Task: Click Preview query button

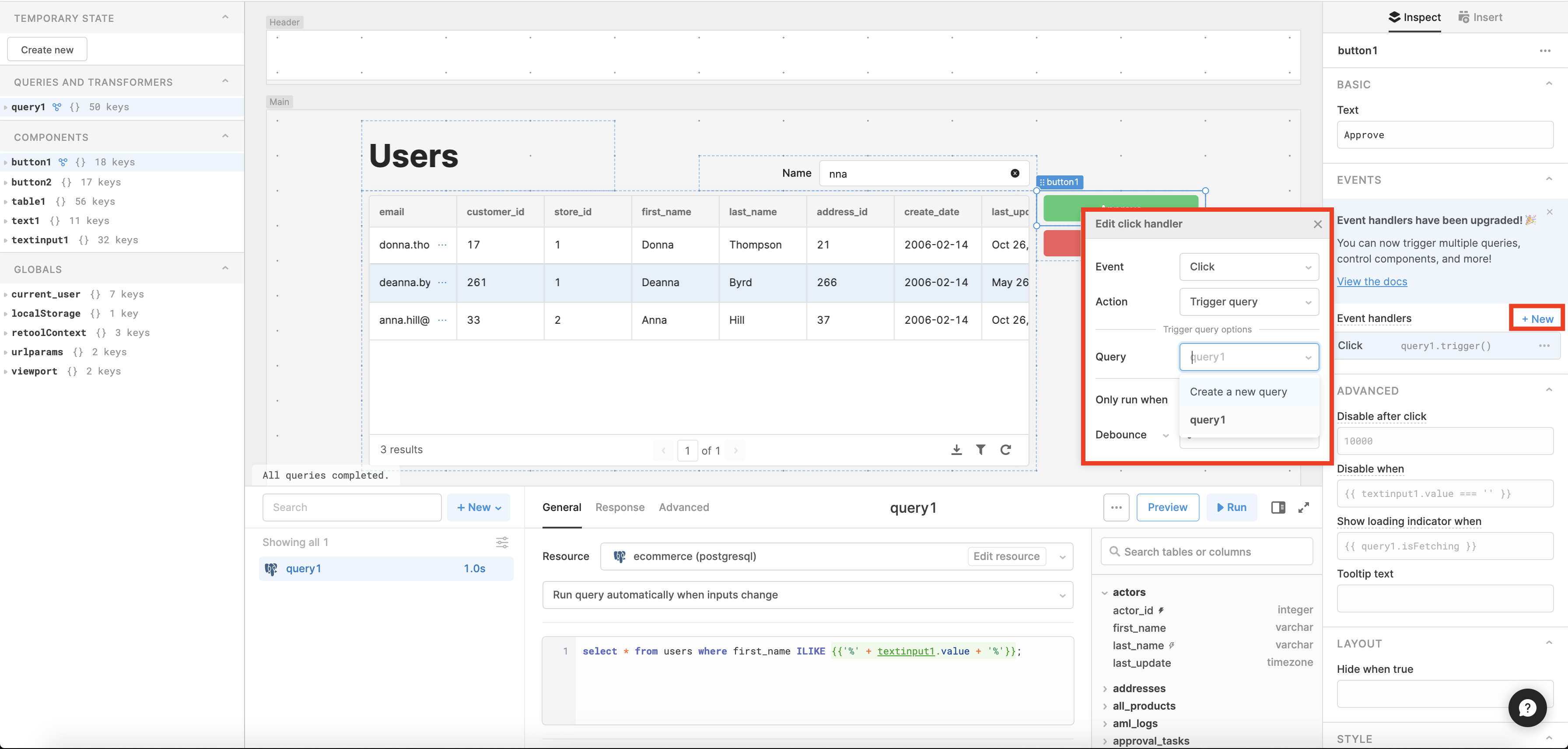Action: pyautogui.click(x=1168, y=507)
